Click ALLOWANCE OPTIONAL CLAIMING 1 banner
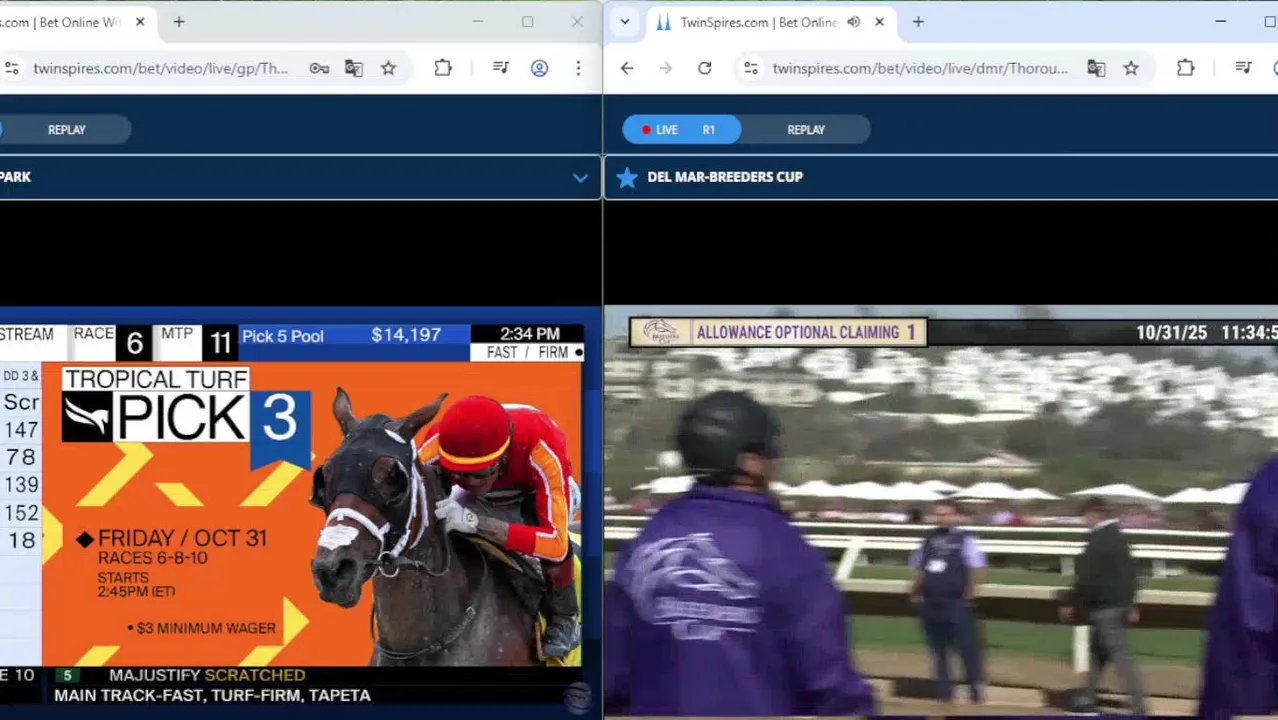1278x720 pixels. (778, 332)
